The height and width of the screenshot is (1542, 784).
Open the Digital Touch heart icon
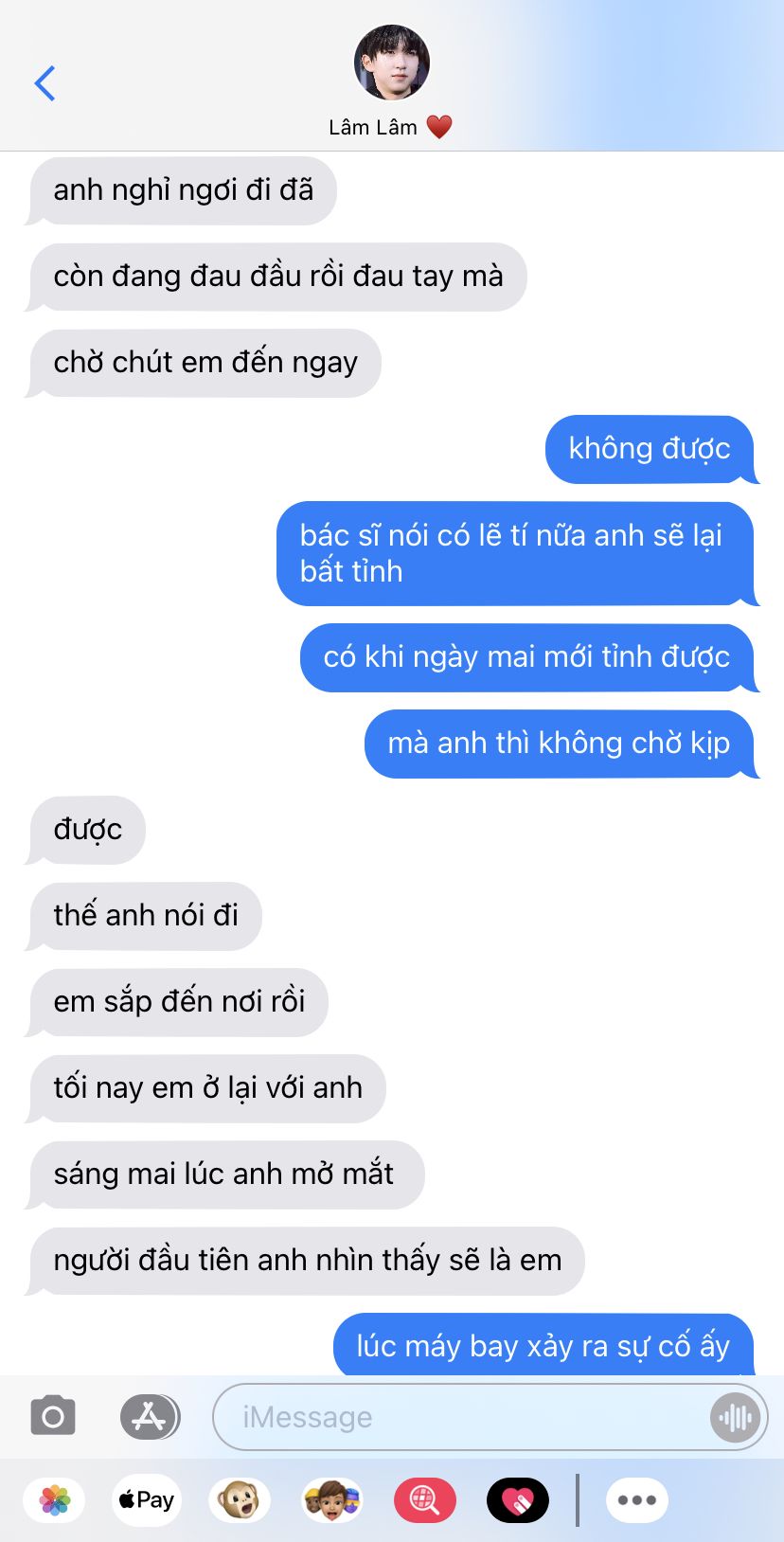517,1500
